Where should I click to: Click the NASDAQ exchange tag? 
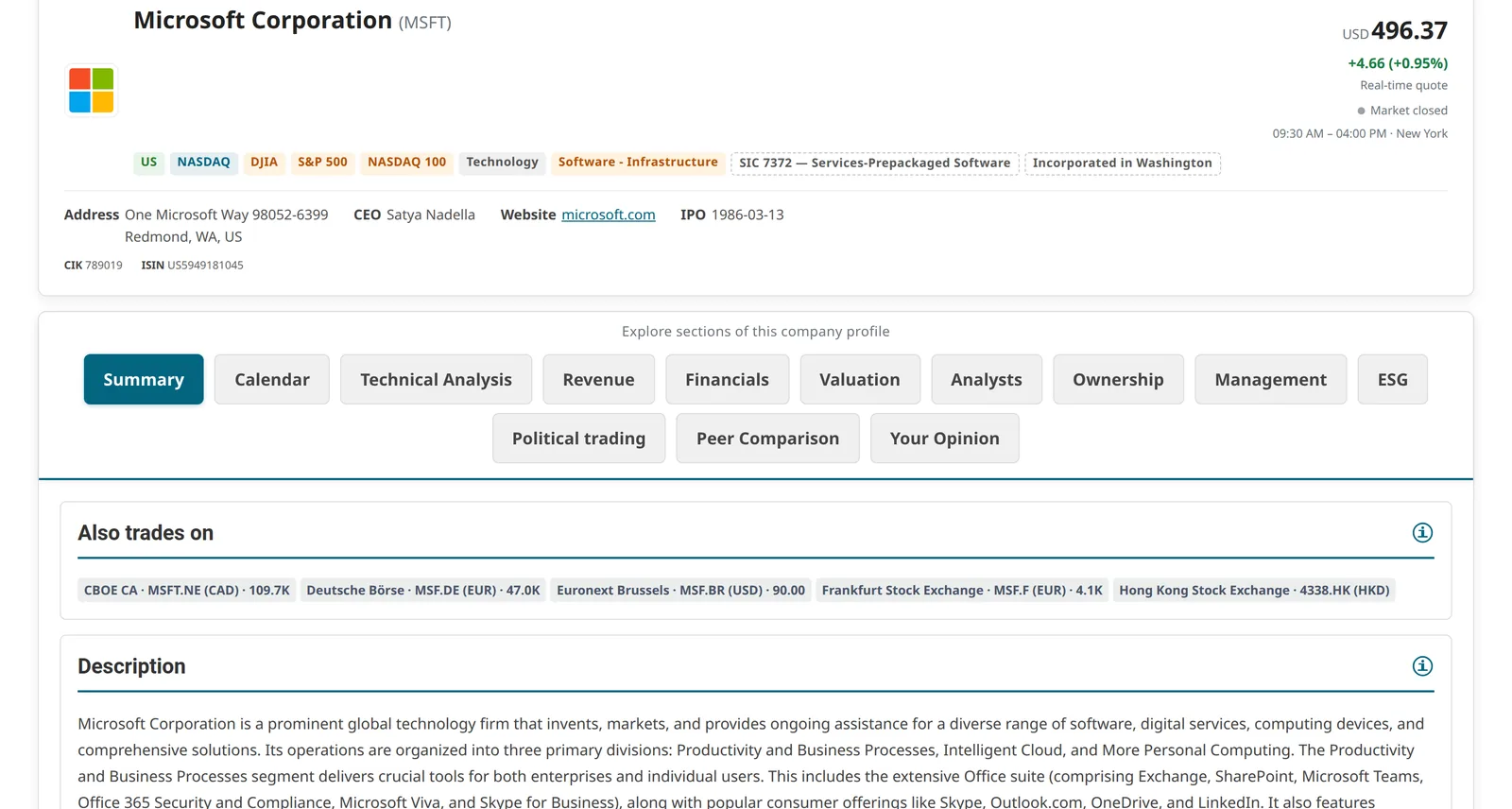(x=203, y=163)
